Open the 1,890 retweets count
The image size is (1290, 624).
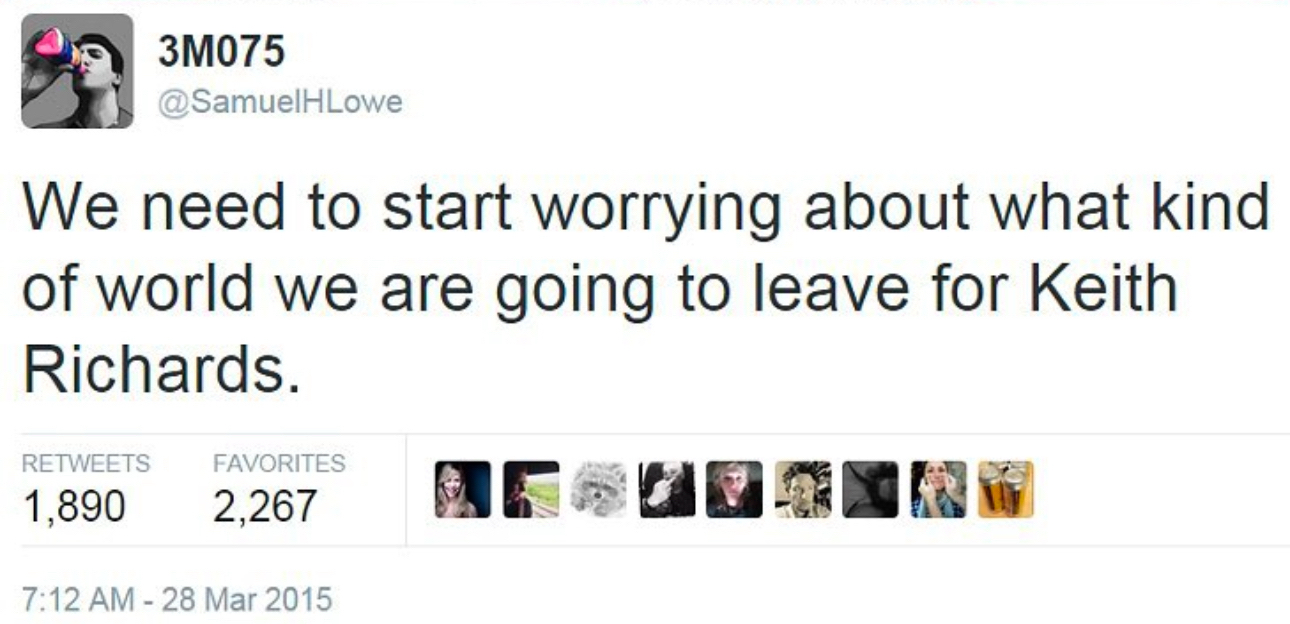[74, 504]
